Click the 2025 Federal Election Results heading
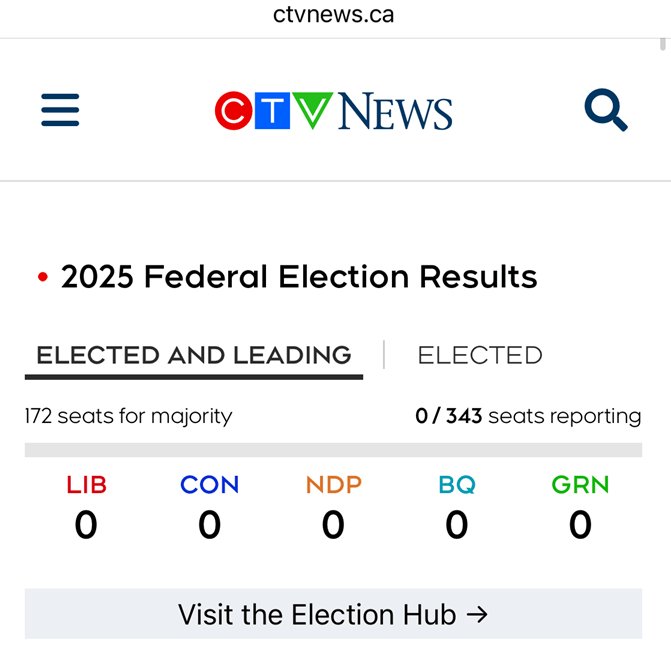 (299, 277)
